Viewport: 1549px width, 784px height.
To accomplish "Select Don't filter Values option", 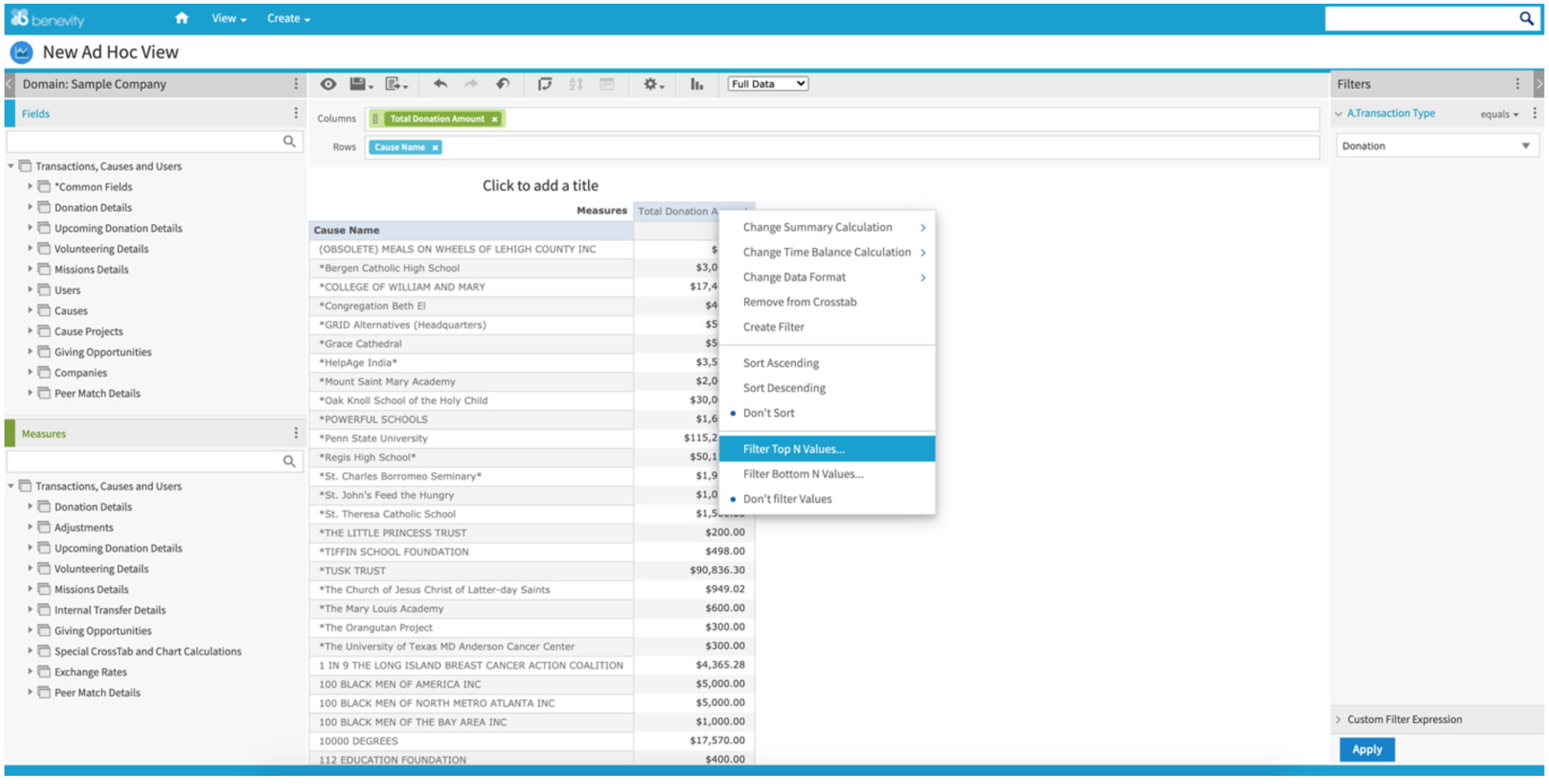I will click(x=827, y=499).
